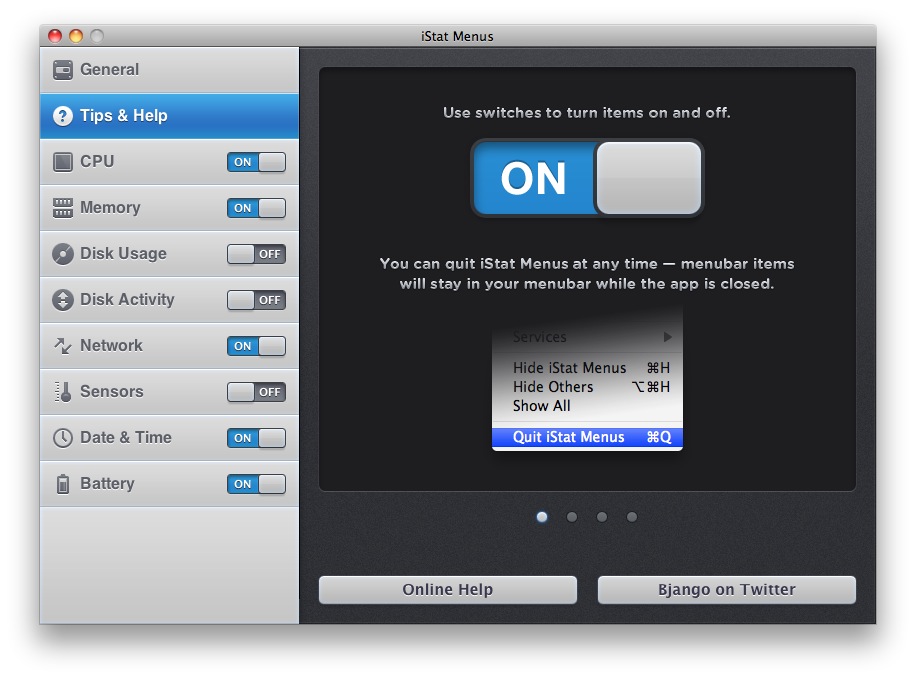
Task: Click Quit iStat Menus in illustrated menu
Action: [x=587, y=437]
